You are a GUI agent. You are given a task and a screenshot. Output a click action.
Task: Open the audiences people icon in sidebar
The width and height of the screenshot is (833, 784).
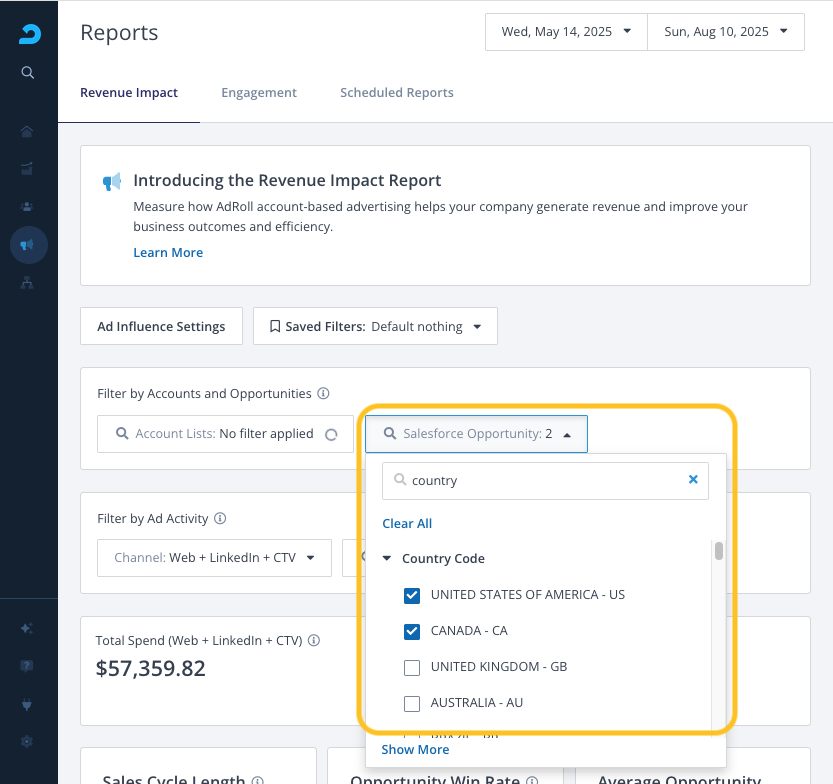point(28,206)
